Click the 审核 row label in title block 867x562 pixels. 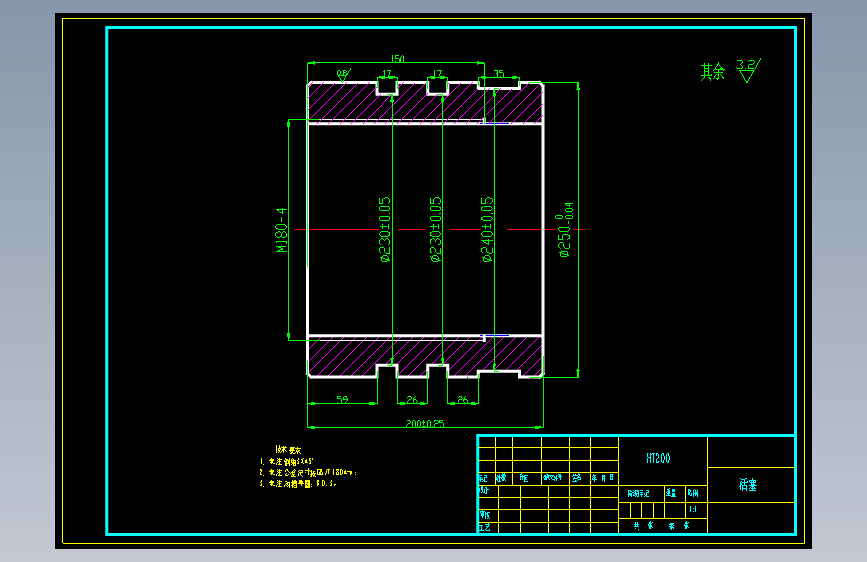pos(484,515)
